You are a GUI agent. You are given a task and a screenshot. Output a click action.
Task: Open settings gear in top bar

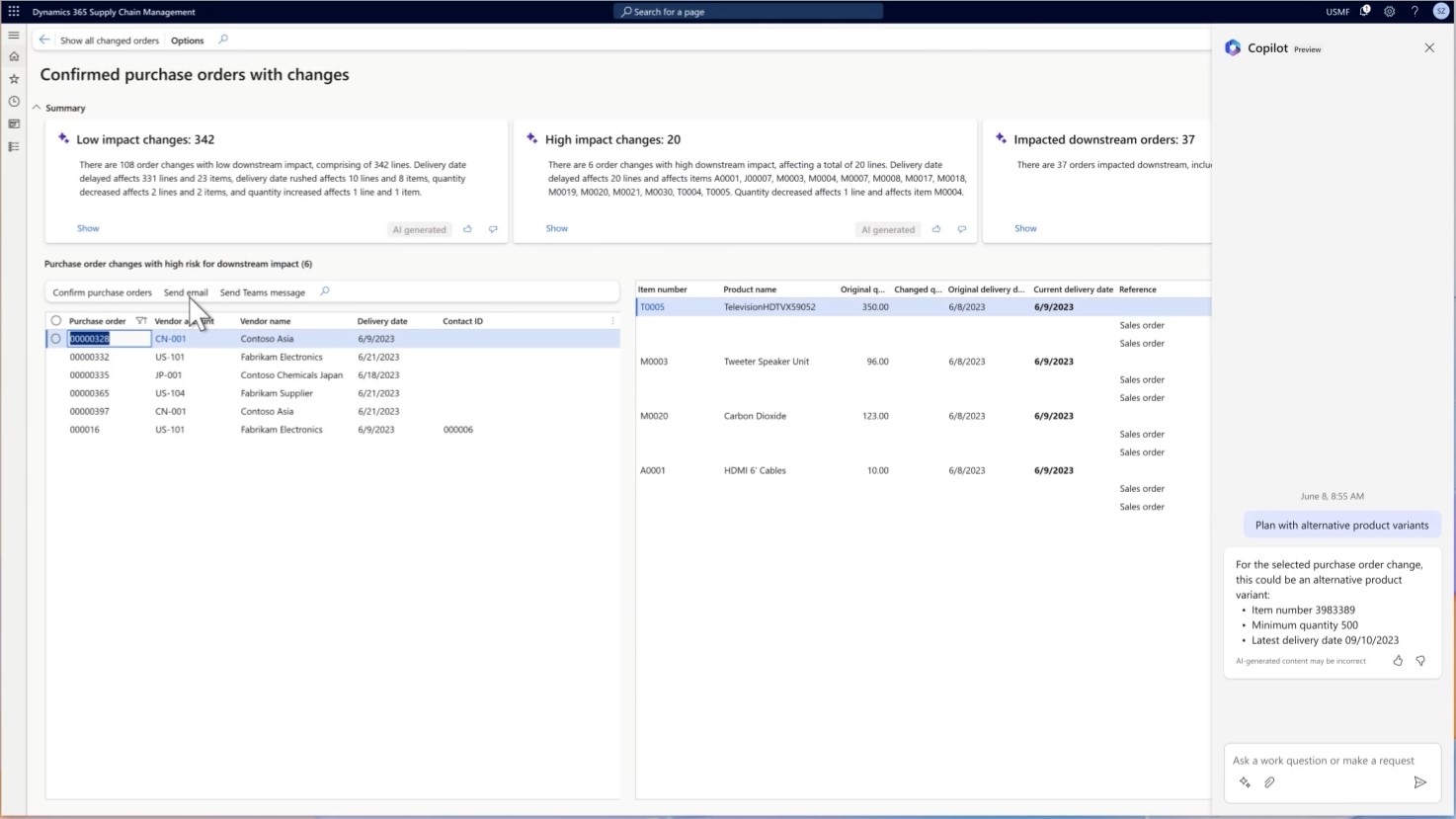click(1390, 12)
